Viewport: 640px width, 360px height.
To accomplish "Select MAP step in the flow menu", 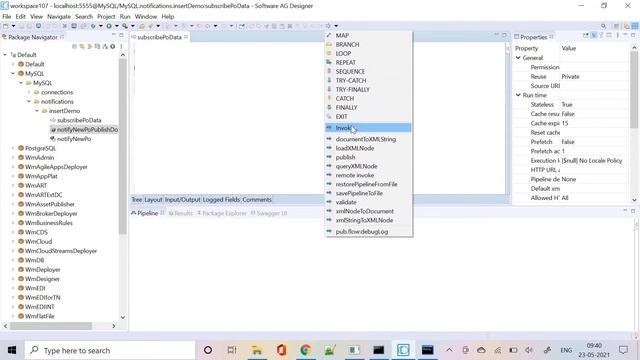I will 369,36.
